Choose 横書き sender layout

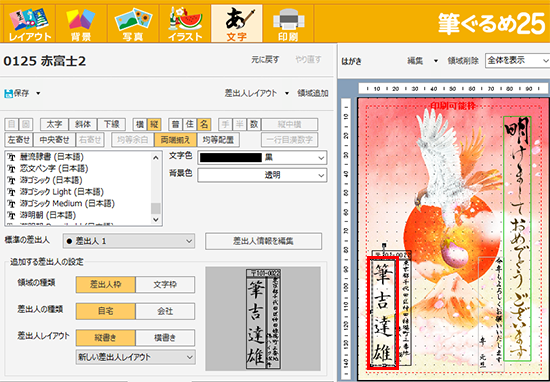165,337
